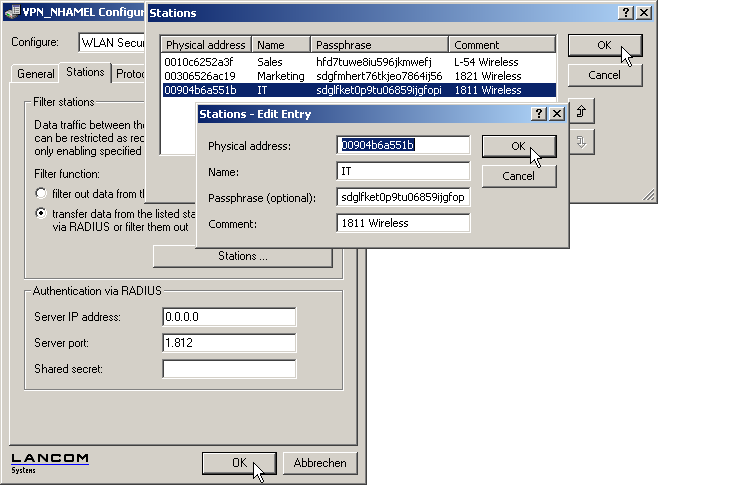Select transfer data from listed stations option

pos(41,214)
